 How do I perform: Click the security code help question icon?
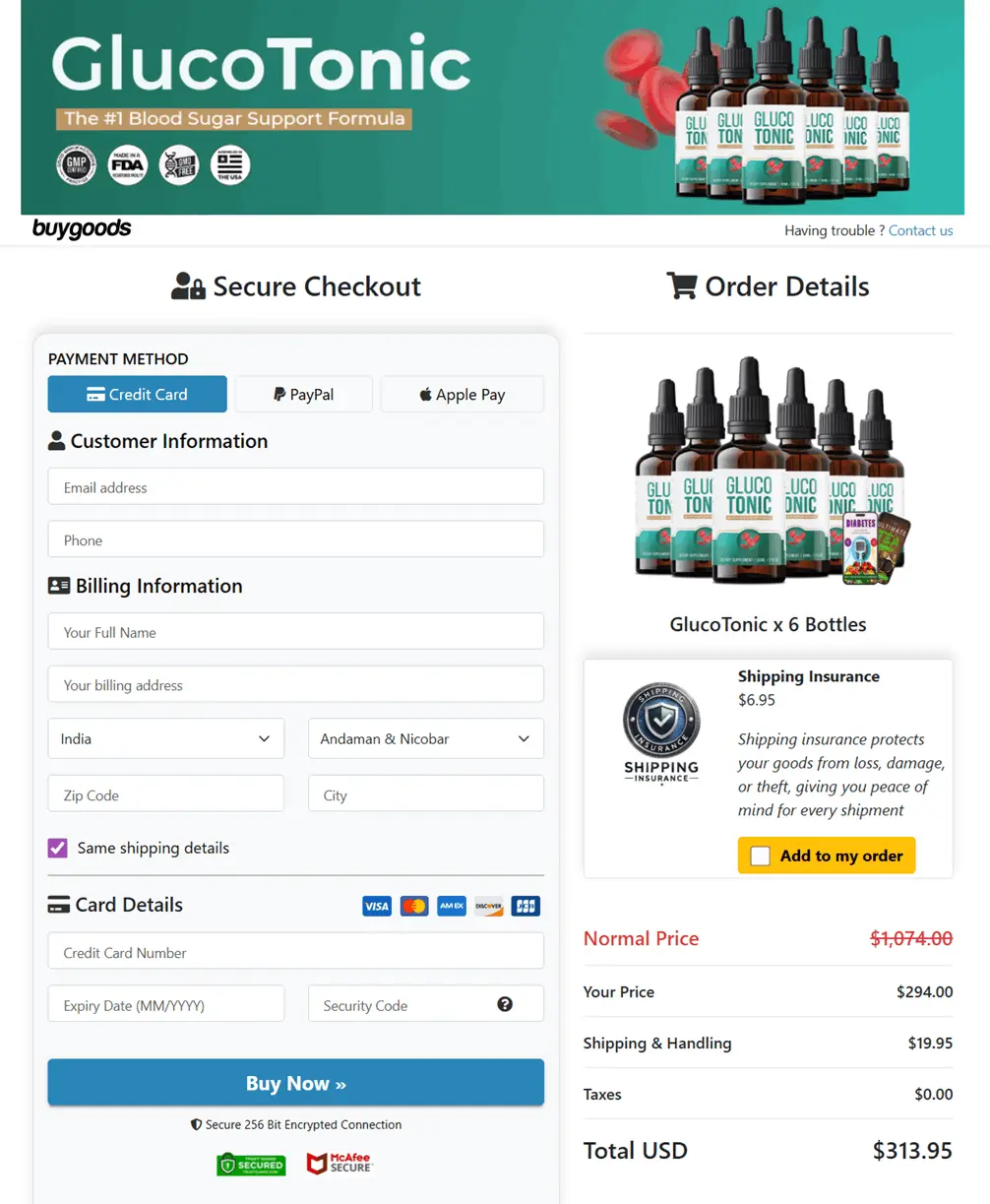point(505,1004)
